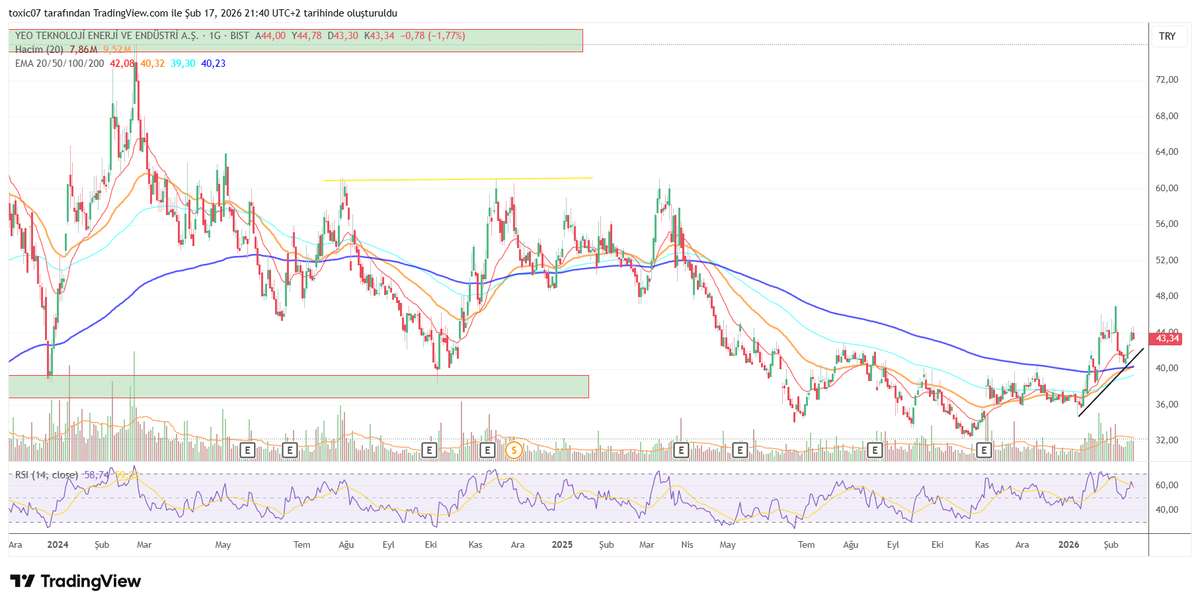The height and width of the screenshot is (606, 1200).
Task: Click the 56,00 price axis label
Action: coord(1167,224)
